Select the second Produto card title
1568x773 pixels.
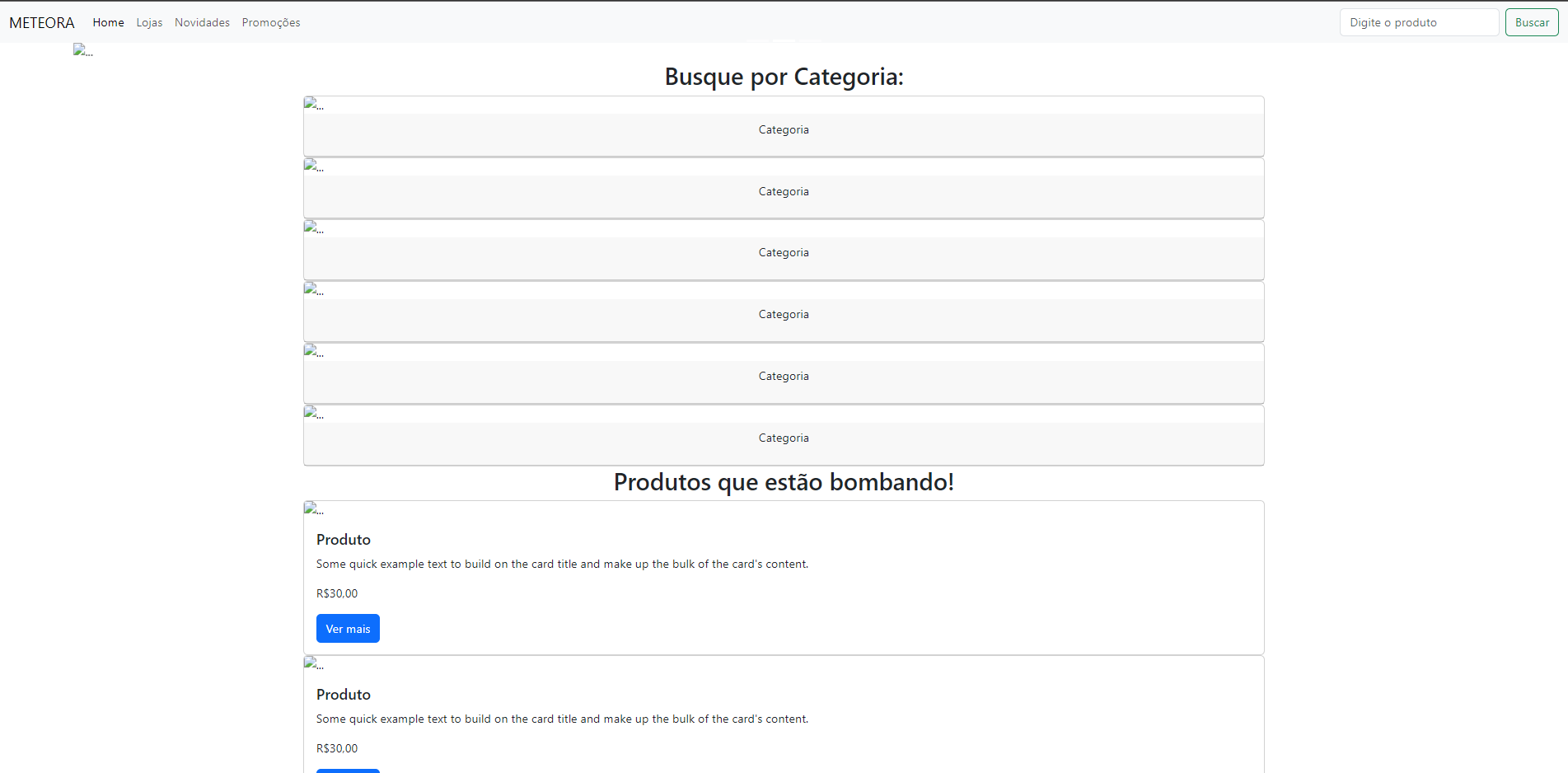point(344,695)
